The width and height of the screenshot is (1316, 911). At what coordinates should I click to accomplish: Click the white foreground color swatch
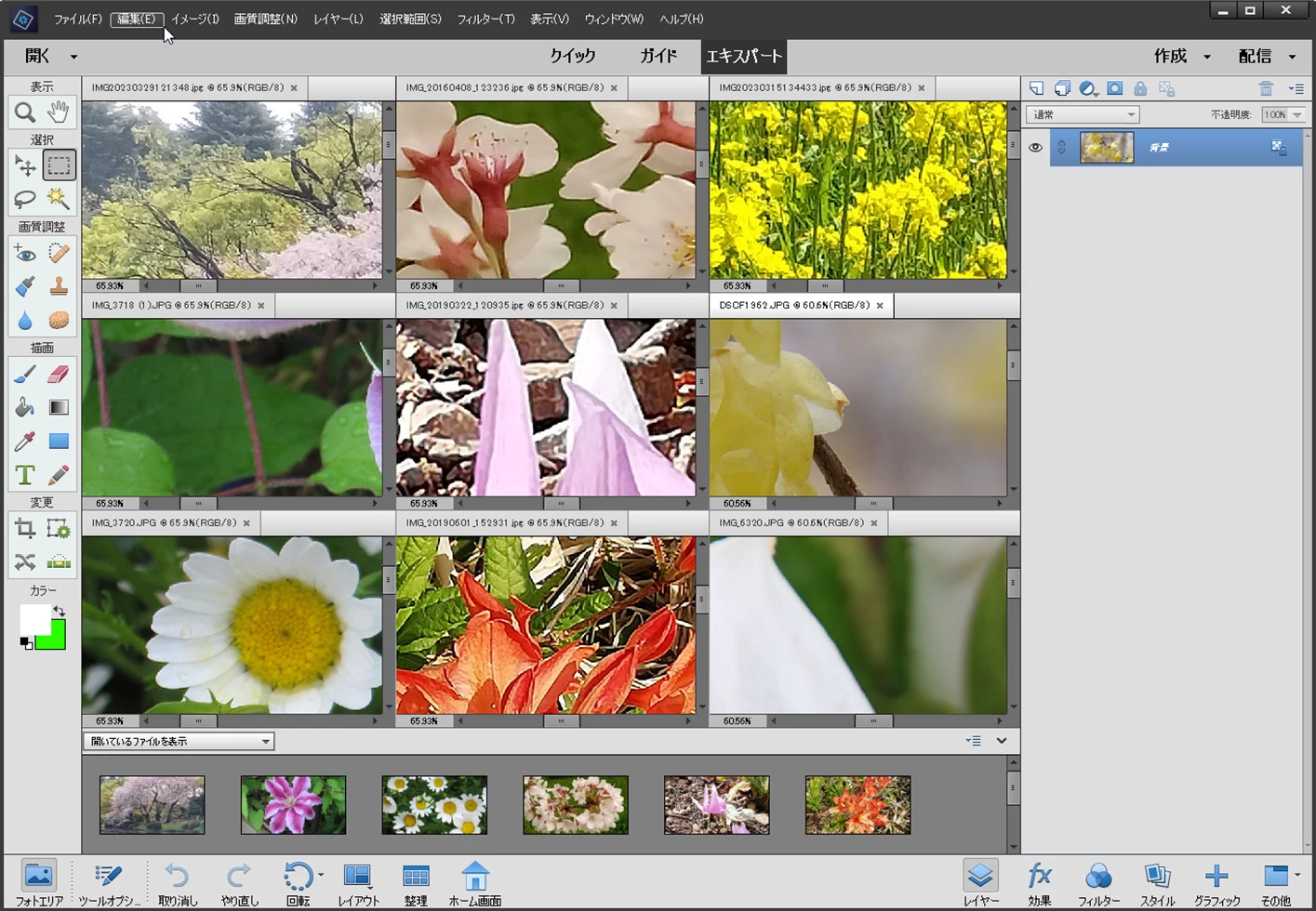[x=33, y=619]
